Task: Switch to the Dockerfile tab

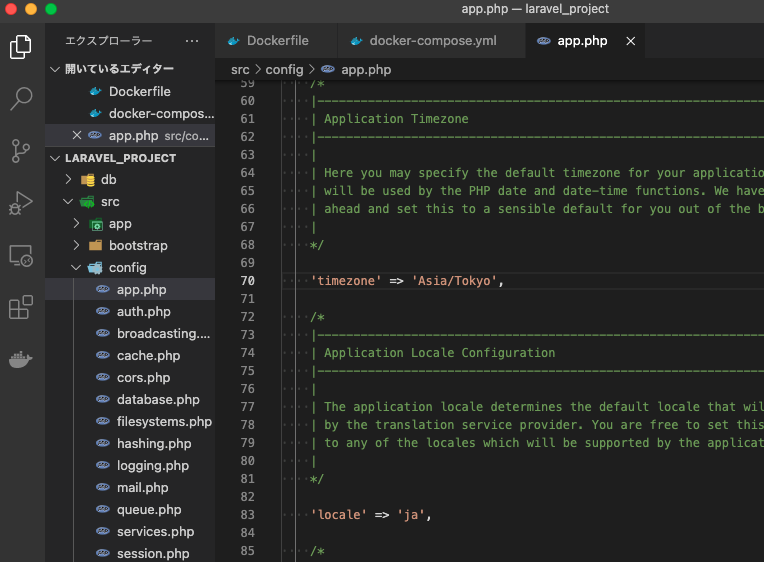Action: coord(277,41)
